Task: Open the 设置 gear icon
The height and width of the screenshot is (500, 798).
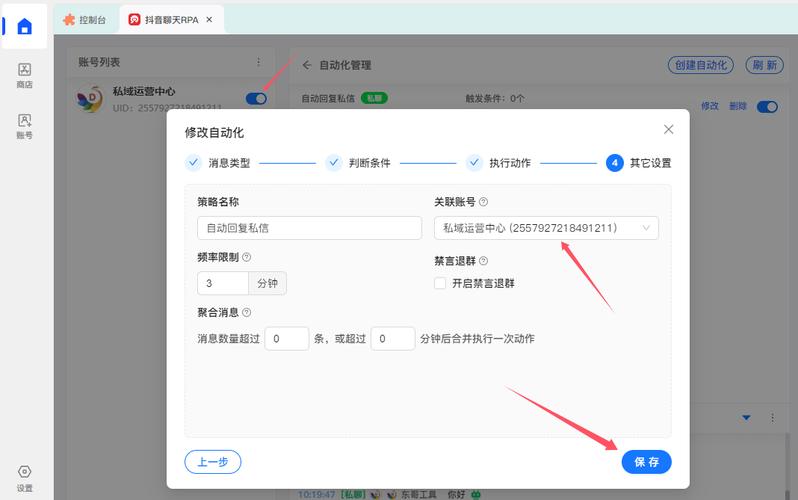Action: 24,478
